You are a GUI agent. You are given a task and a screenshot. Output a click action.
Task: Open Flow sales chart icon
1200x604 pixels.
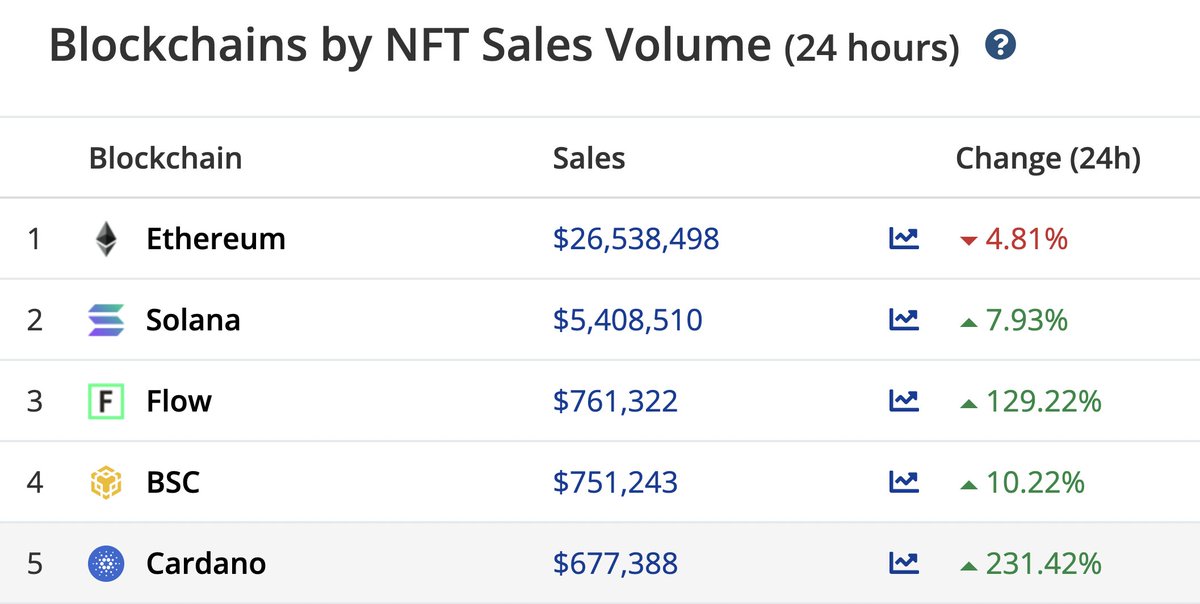903,401
